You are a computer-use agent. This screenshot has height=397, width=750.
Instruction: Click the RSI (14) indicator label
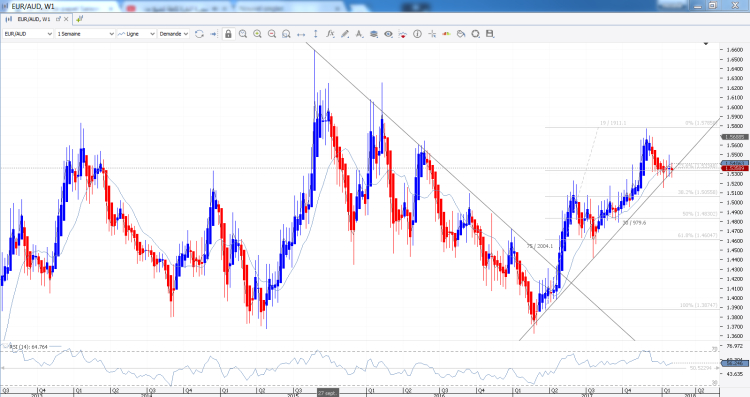[29, 346]
